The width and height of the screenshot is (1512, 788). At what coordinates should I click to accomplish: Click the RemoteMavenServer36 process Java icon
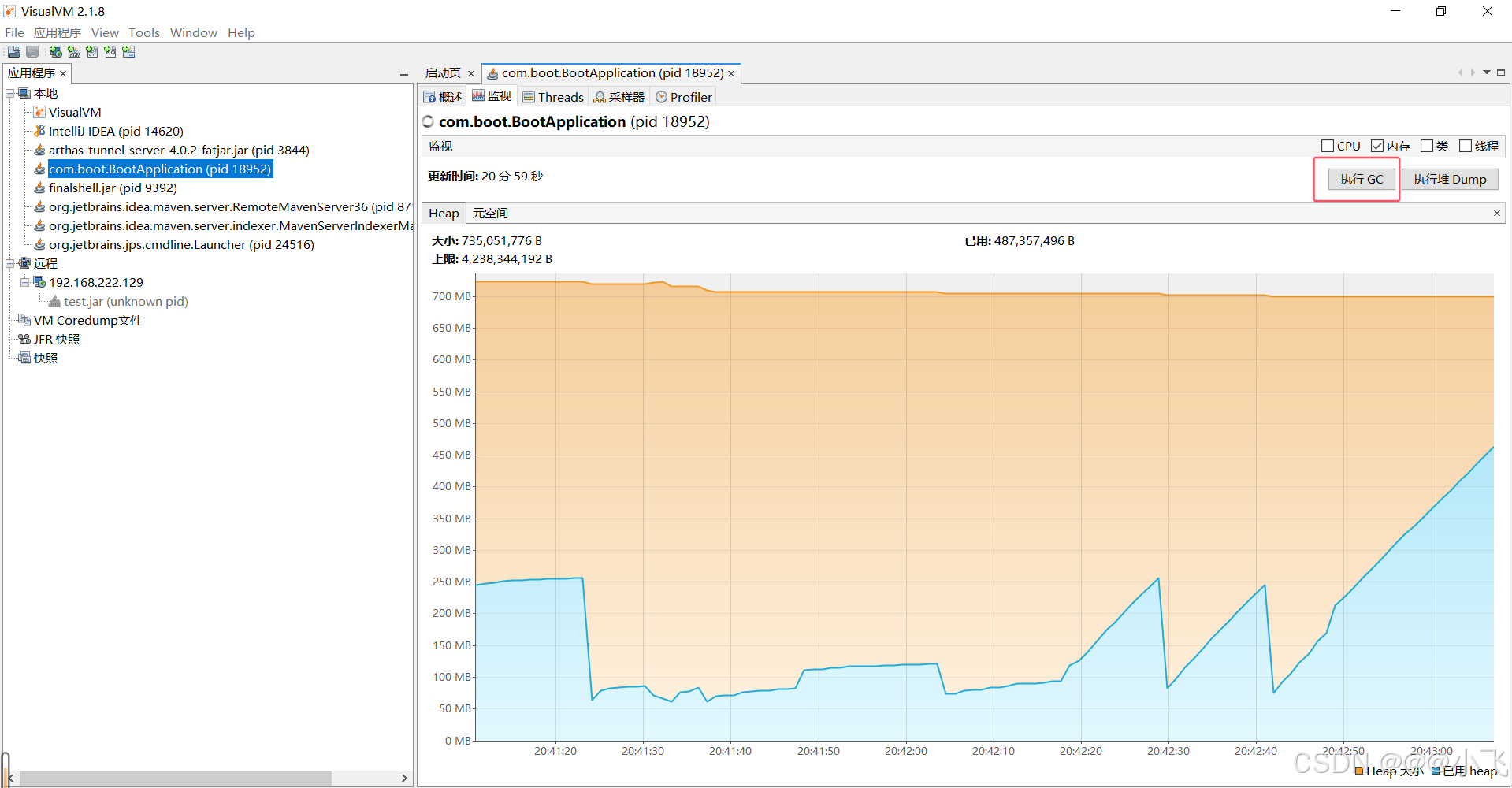coord(39,206)
